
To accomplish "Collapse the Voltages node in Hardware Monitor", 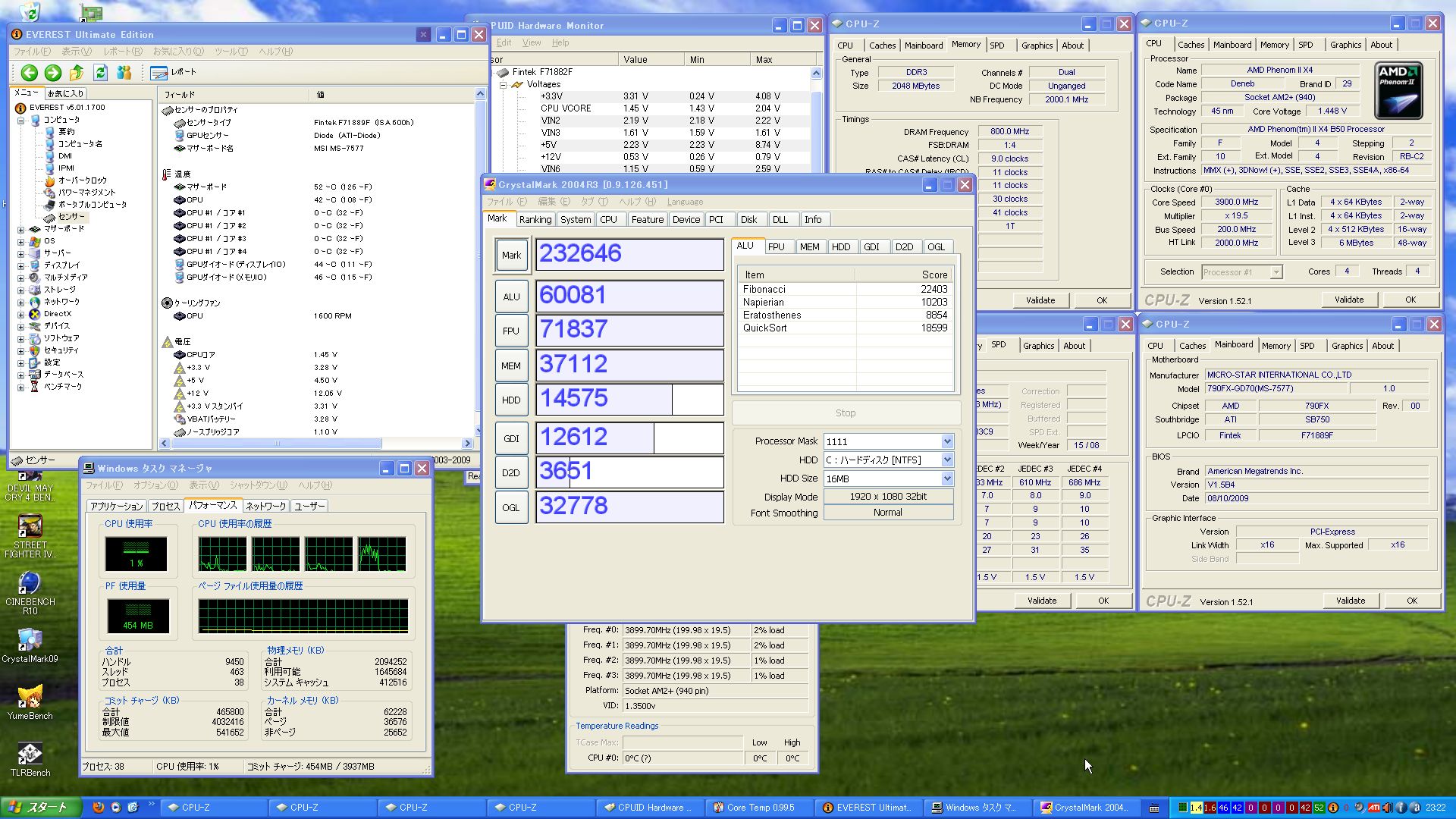I will pyautogui.click(x=503, y=85).
